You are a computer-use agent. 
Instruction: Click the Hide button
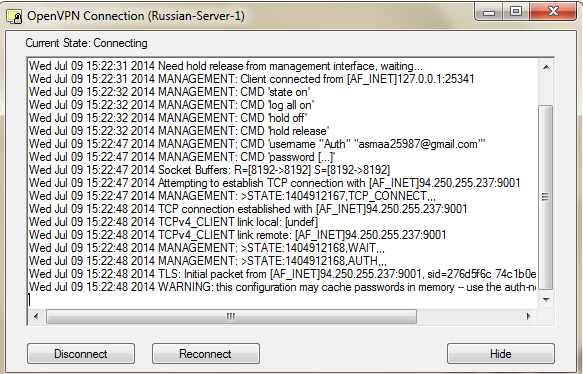501,354
